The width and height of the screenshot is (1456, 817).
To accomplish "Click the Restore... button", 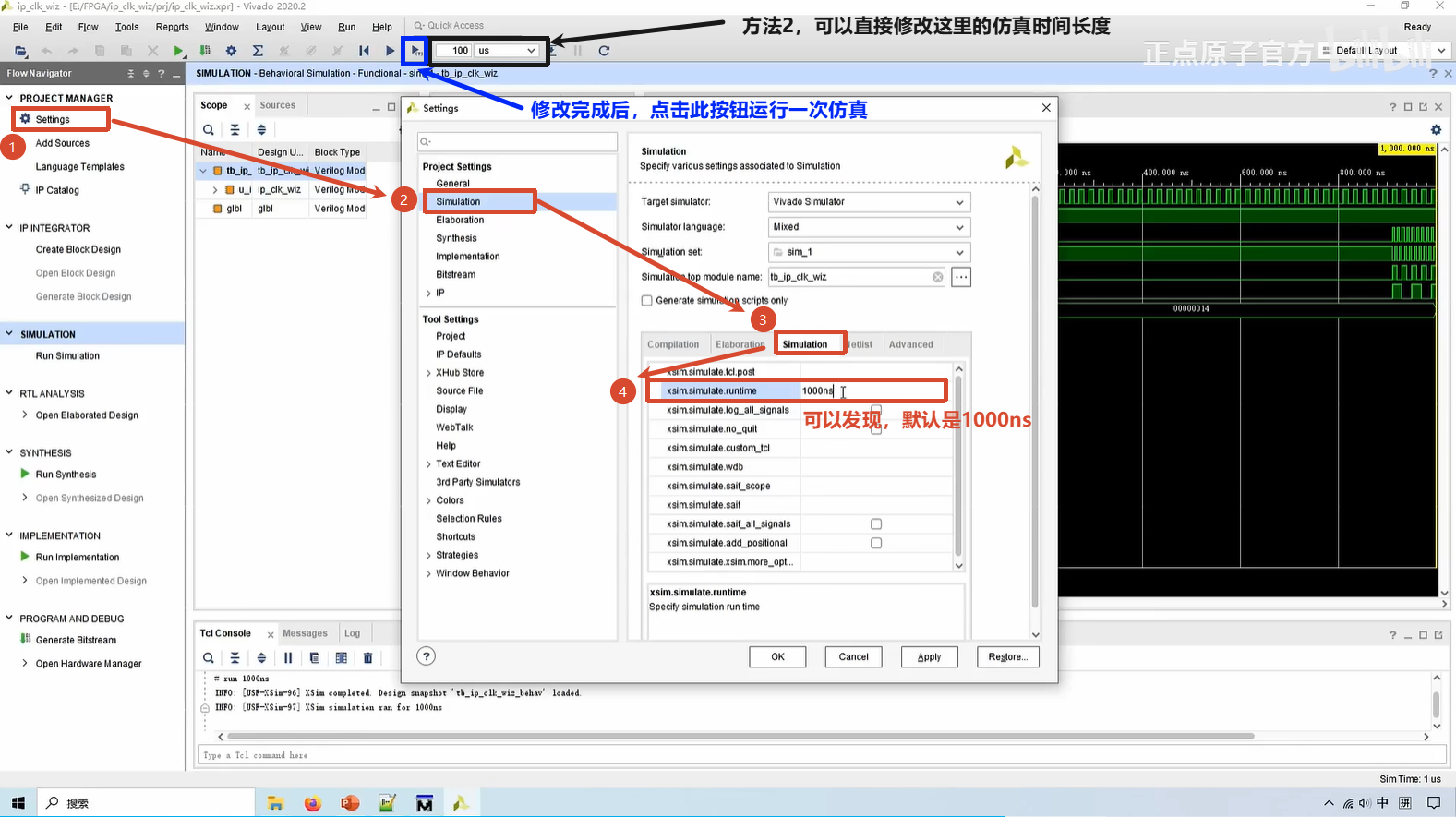I will (x=1007, y=657).
